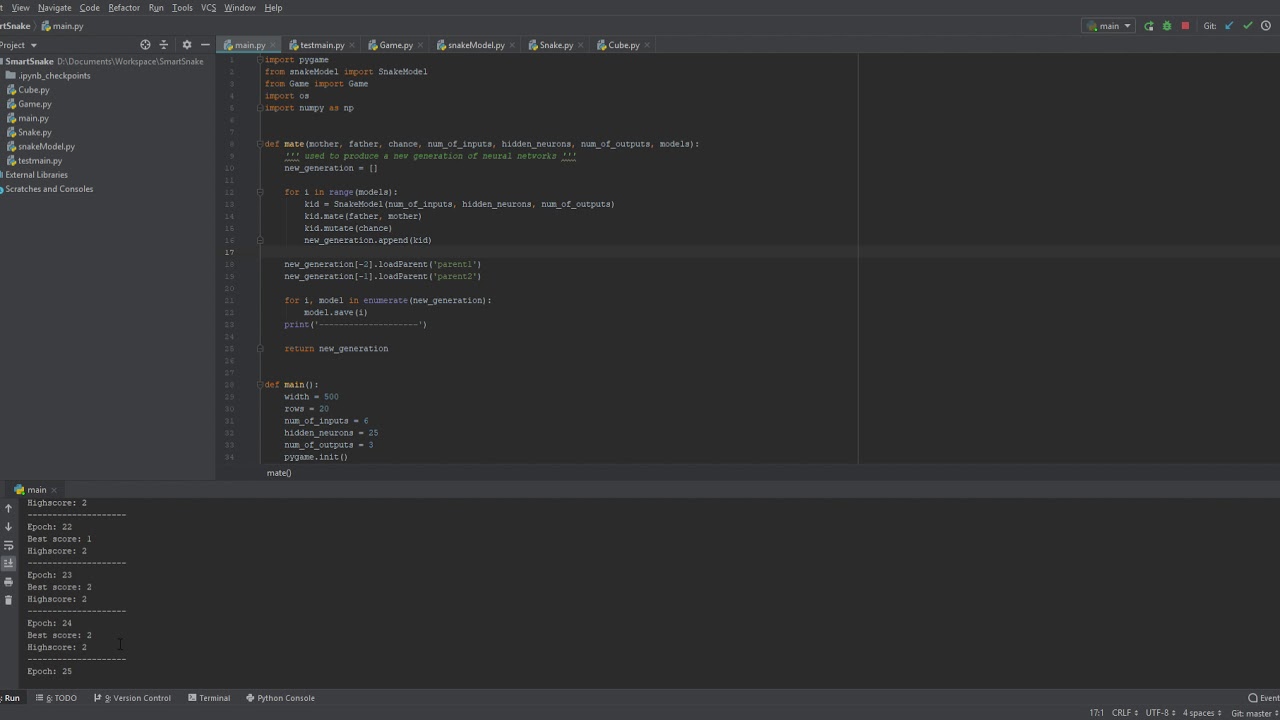Toggle scroll-to-end in the Run console
The width and height of the screenshot is (1280, 720).
tap(9, 563)
